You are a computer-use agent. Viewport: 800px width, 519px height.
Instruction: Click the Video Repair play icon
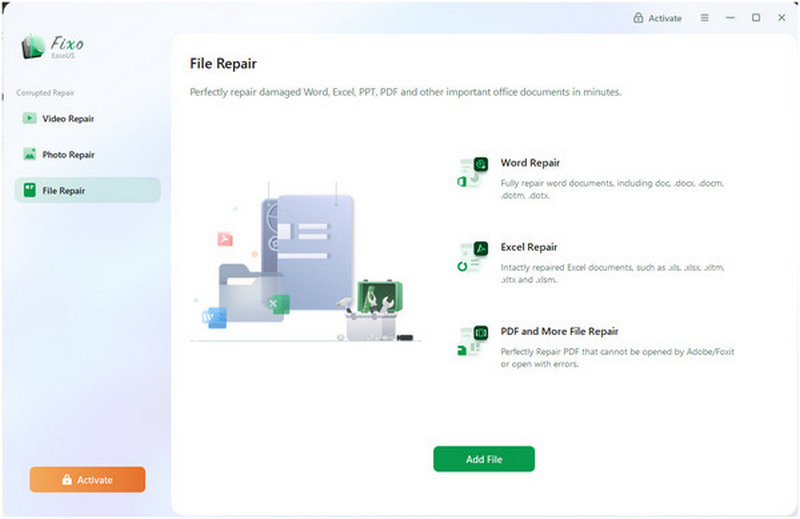(x=30, y=118)
